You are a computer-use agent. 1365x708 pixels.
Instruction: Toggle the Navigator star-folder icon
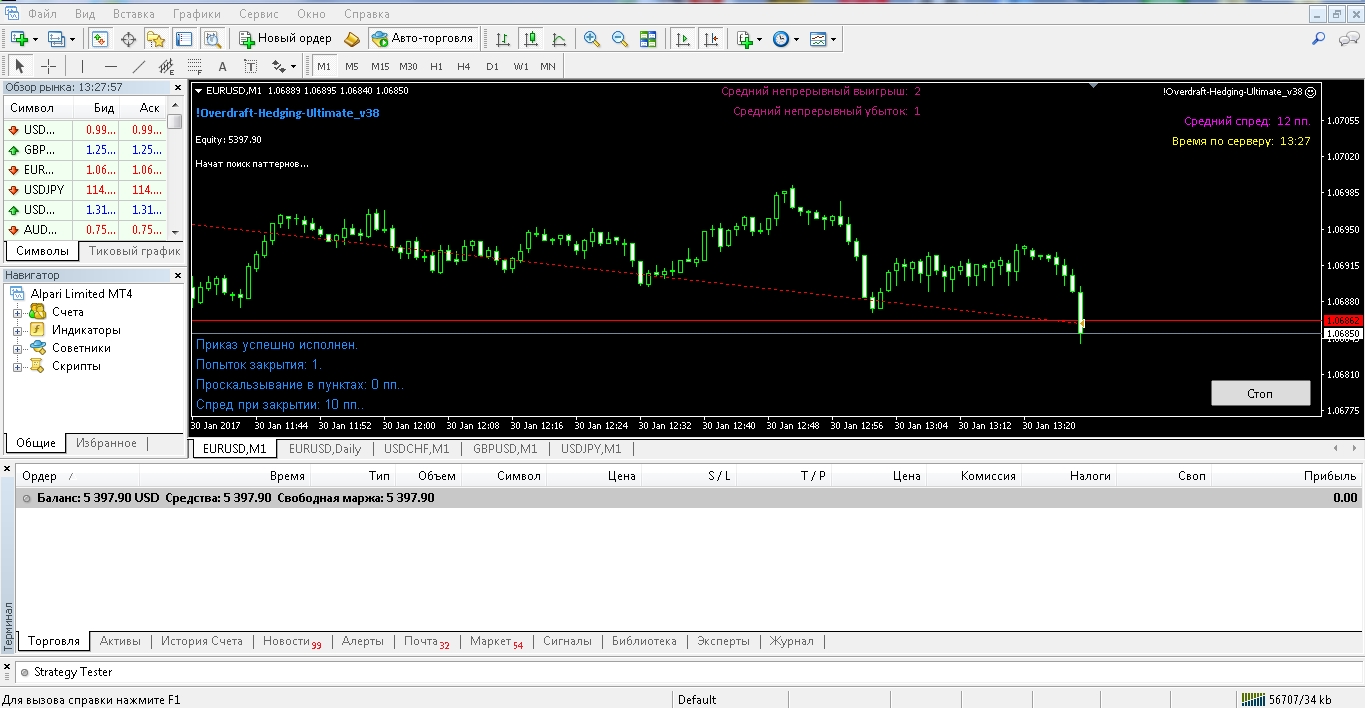click(x=156, y=39)
